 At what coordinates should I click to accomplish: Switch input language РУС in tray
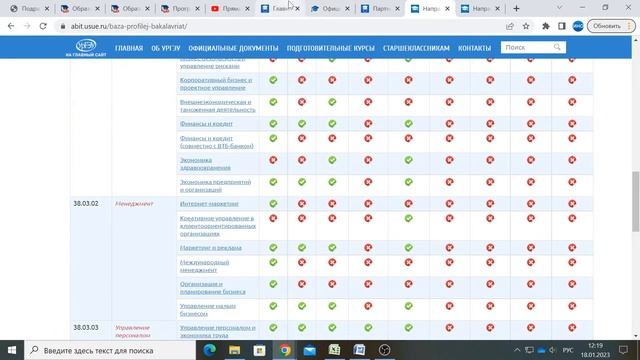[x=568, y=350]
